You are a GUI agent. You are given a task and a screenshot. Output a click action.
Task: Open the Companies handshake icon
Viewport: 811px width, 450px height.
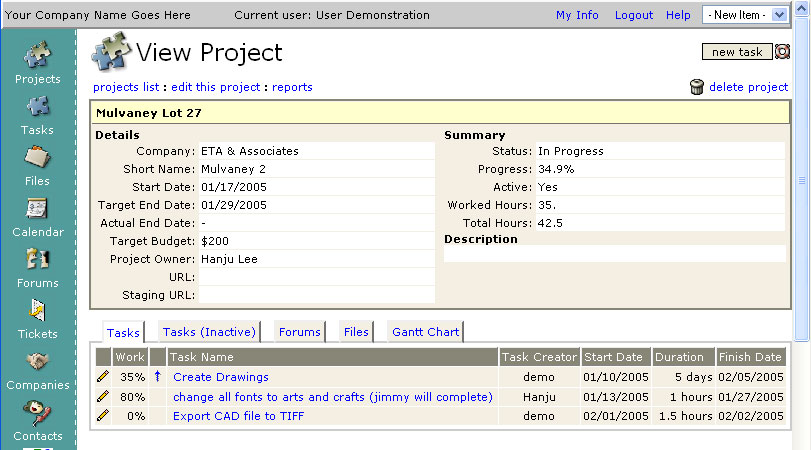37,361
